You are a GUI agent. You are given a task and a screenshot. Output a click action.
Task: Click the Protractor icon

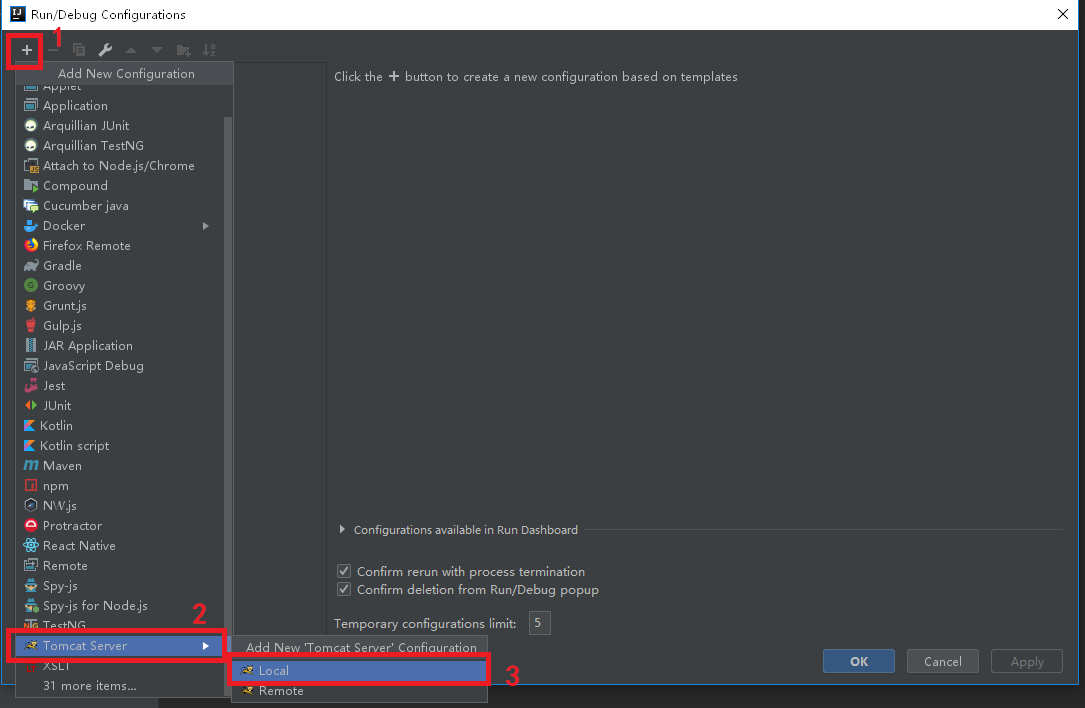(30, 525)
